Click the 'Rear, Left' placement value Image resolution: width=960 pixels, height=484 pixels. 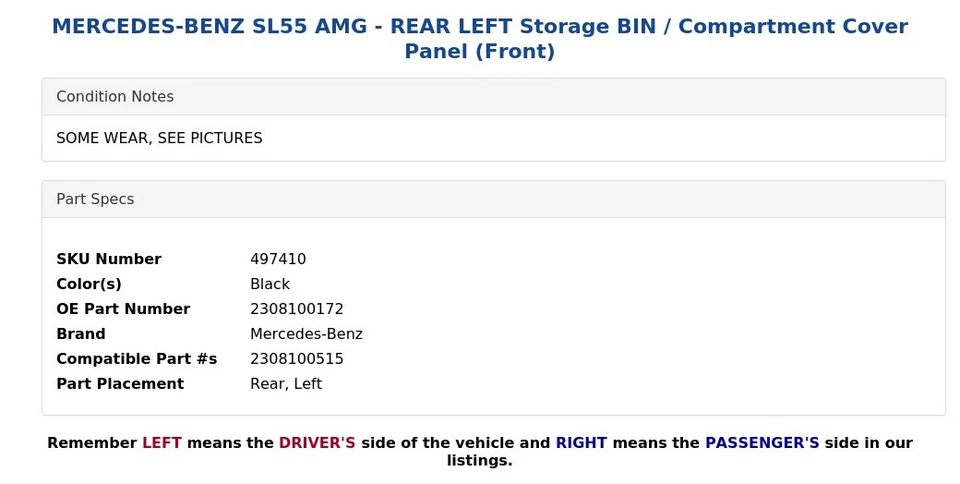[286, 384]
